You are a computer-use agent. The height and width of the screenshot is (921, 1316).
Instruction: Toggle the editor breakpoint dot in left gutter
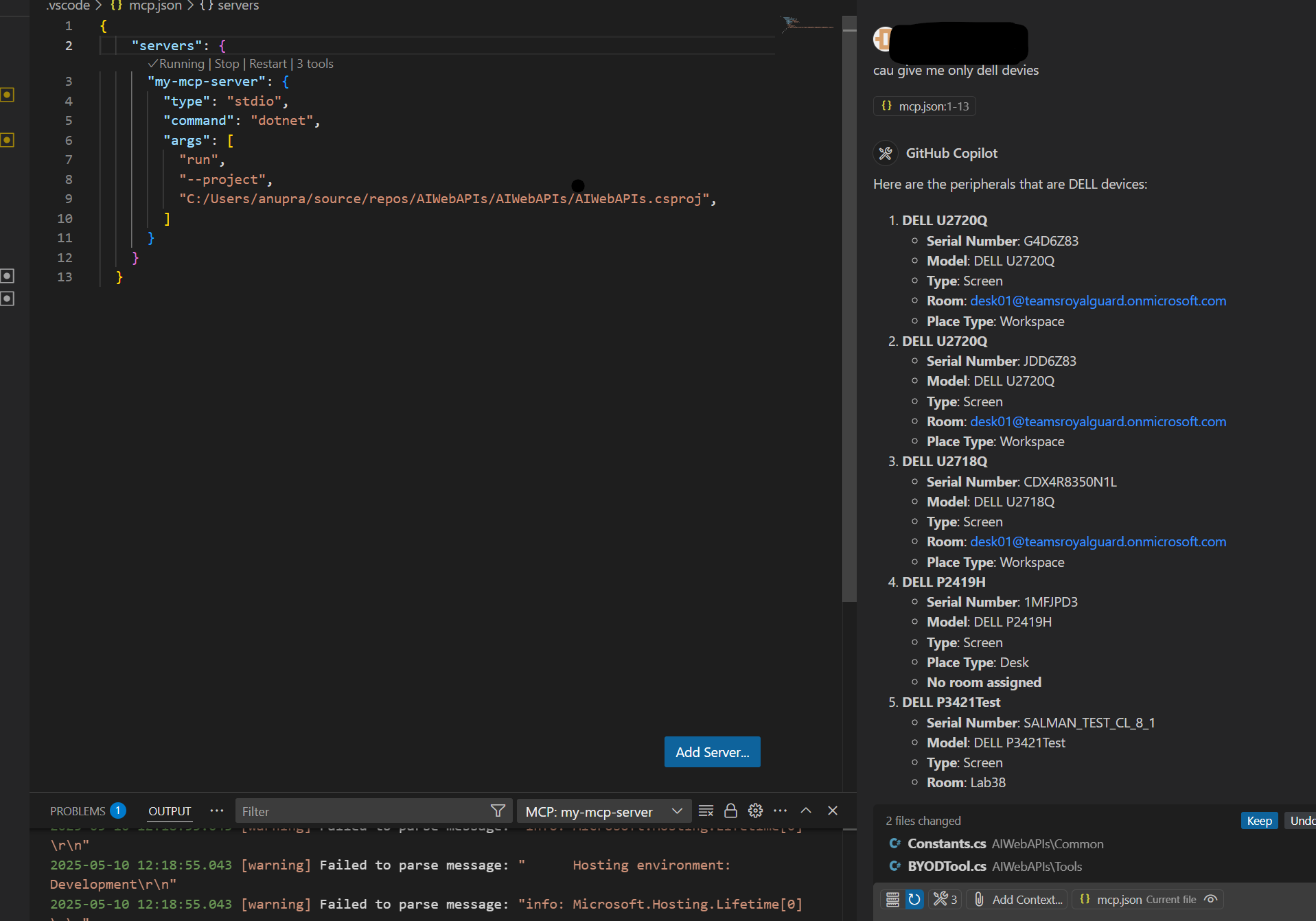click(8, 95)
